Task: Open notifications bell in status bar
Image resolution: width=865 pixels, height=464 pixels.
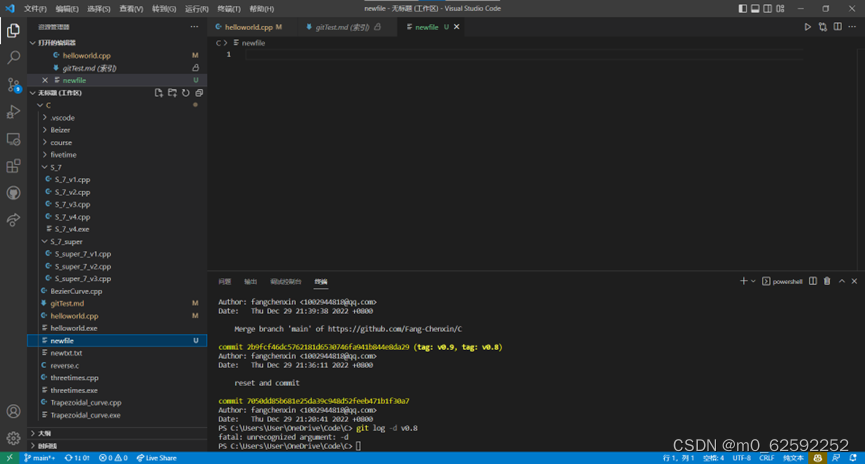Action: click(853, 458)
